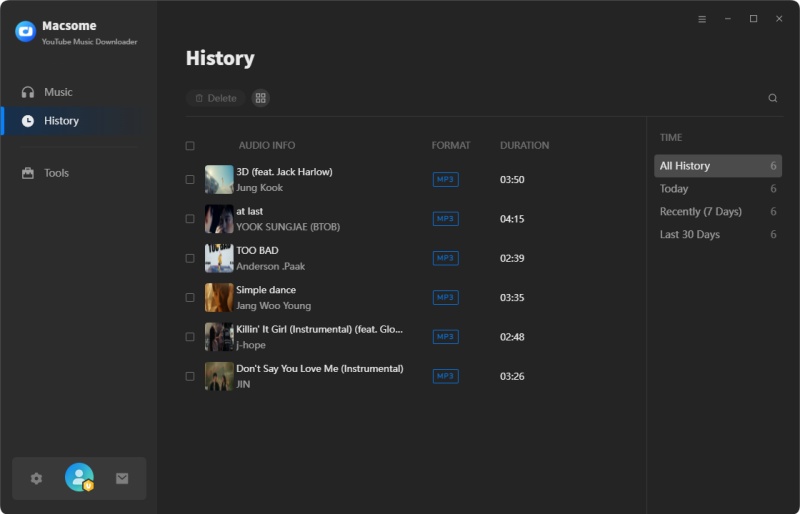Click the 'at last' song title
This screenshot has height=514, width=800.
[x=249, y=211]
